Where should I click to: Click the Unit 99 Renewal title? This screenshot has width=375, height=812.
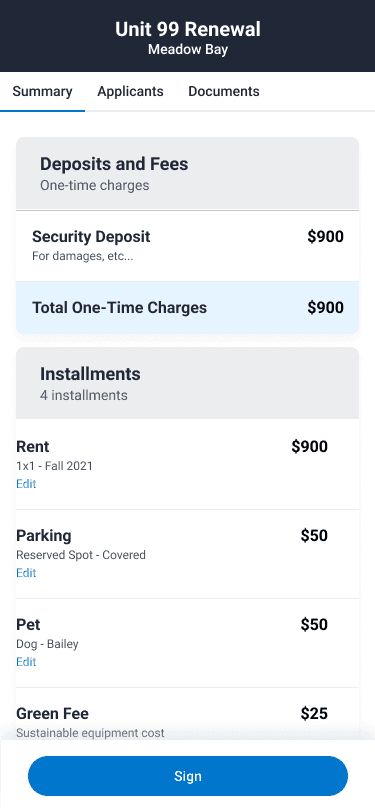pyautogui.click(x=188, y=29)
